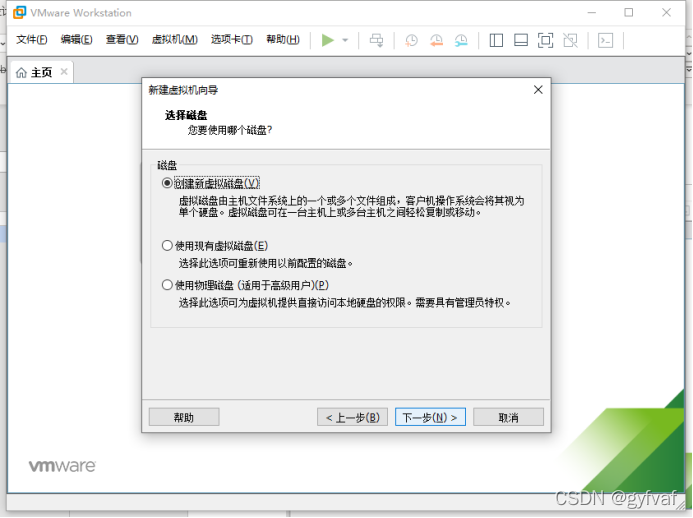Open the 查看(V) menu
Screen dimensions: 693x518
tap(122, 40)
